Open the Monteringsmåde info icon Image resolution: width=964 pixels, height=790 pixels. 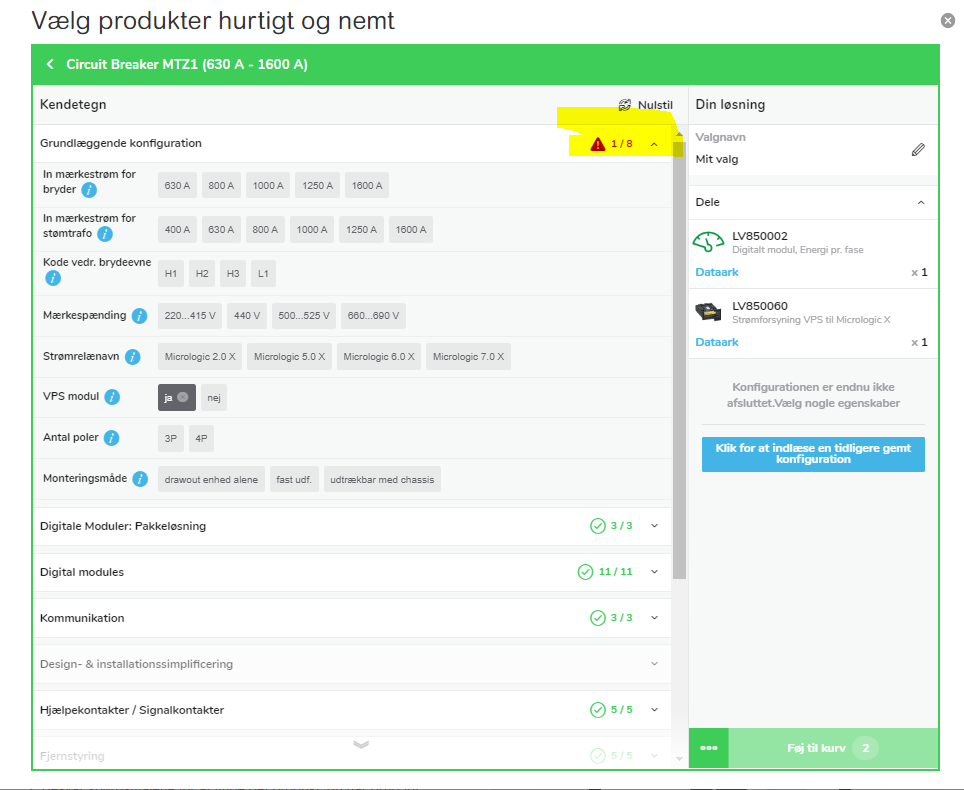pyautogui.click(x=140, y=479)
